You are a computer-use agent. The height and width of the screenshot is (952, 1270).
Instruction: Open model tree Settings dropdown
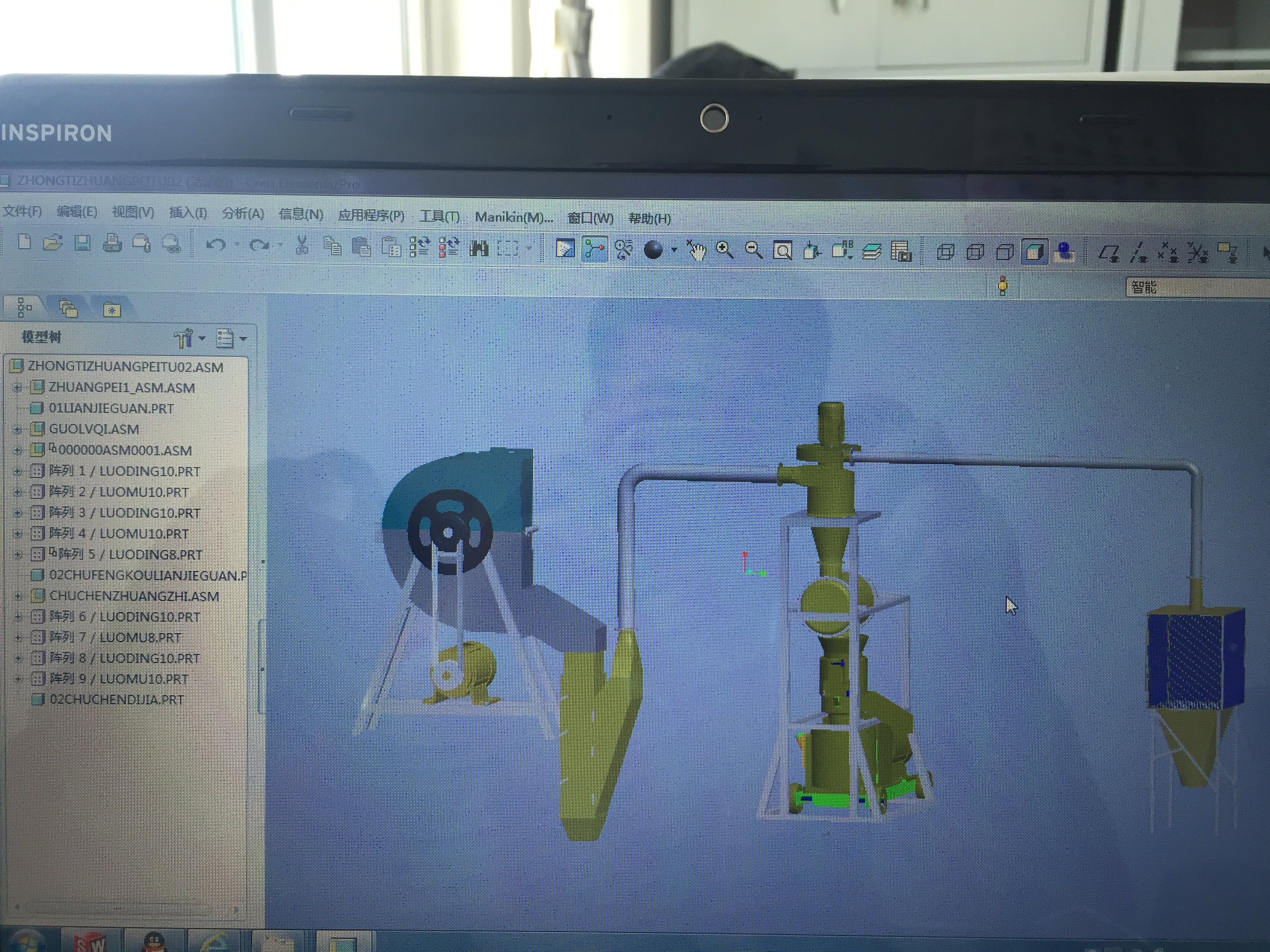click(x=189, y=338)
